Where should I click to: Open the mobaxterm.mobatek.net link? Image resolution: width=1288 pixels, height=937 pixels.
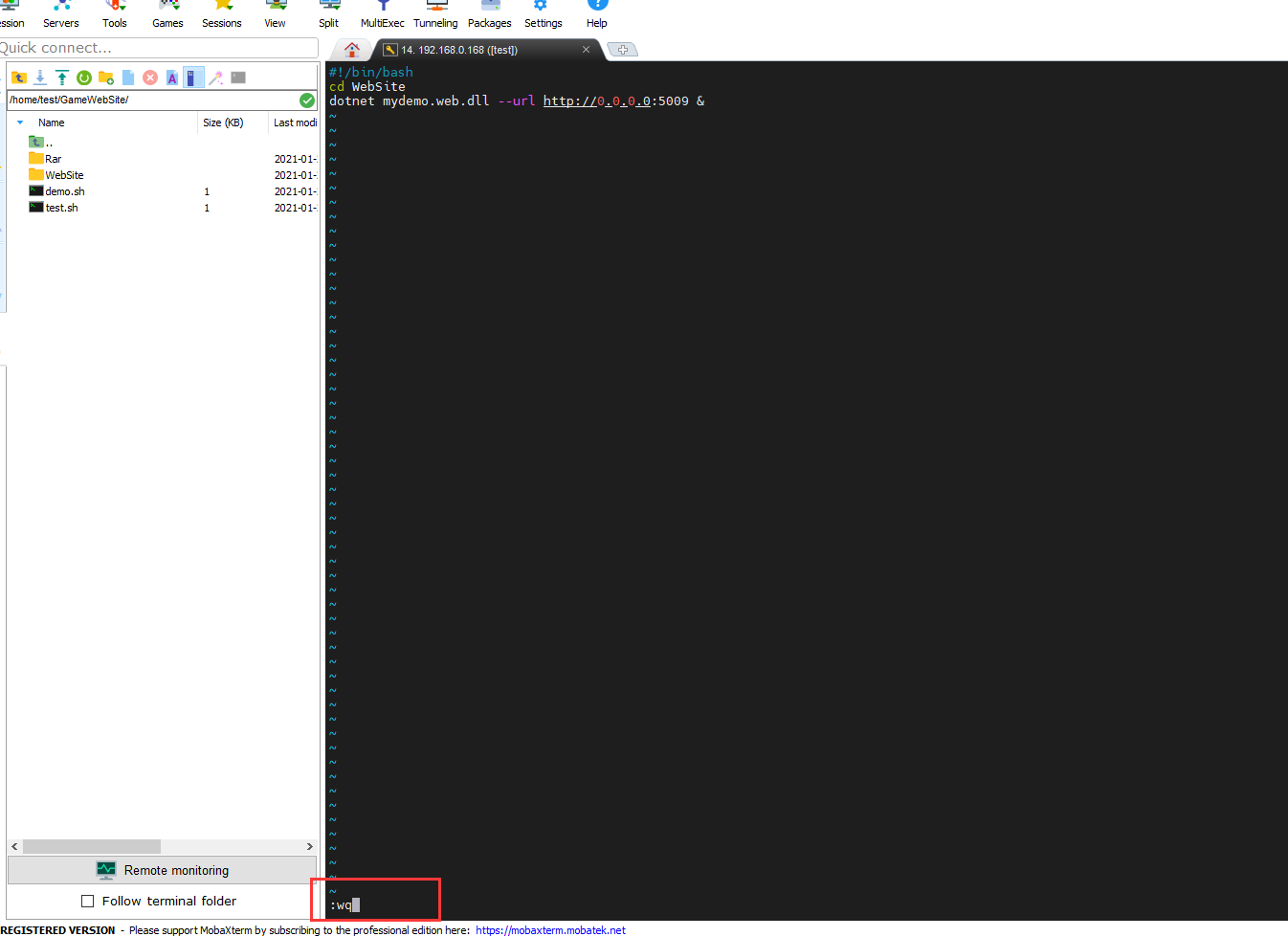coord(550,930)
